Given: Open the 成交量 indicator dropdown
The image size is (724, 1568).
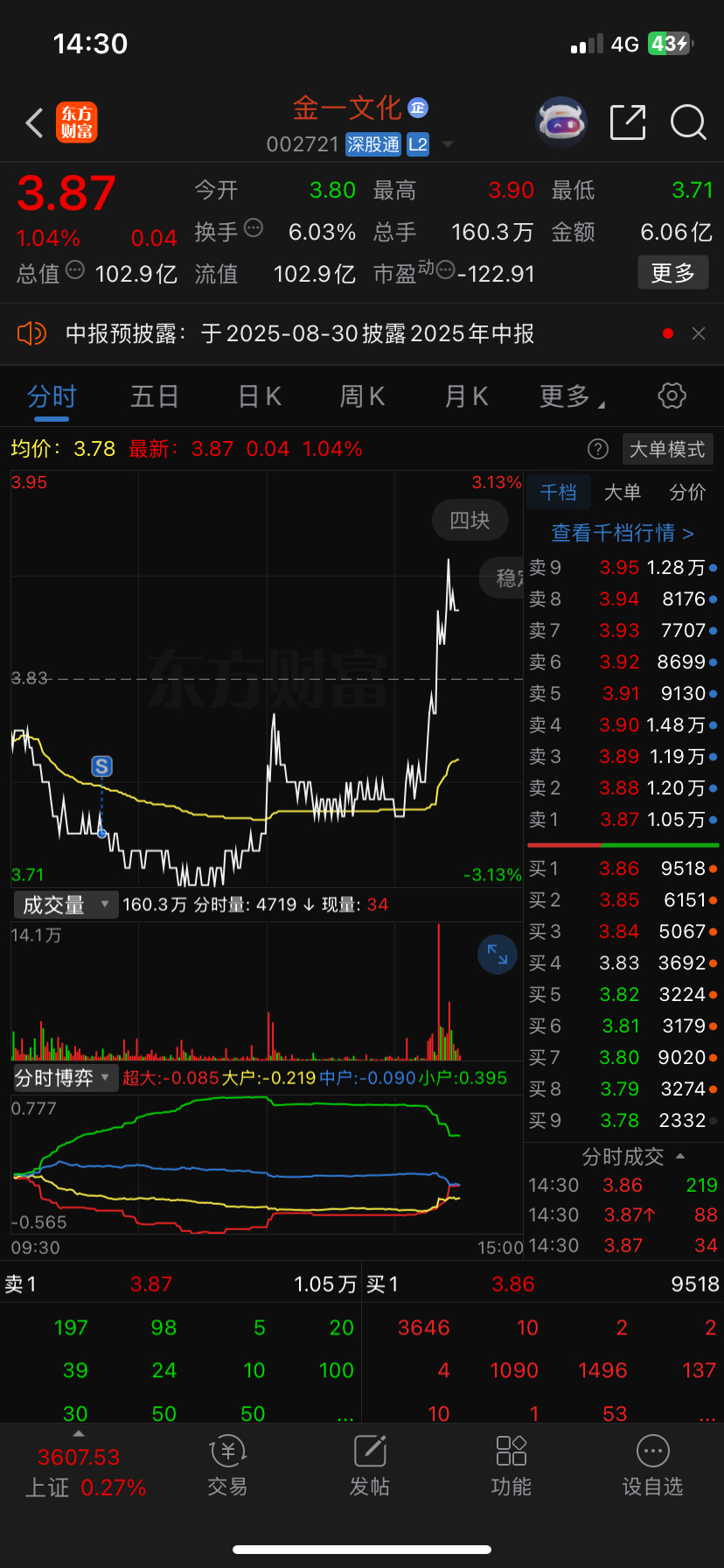Looking at the screenshot, I should click(66, 905).
